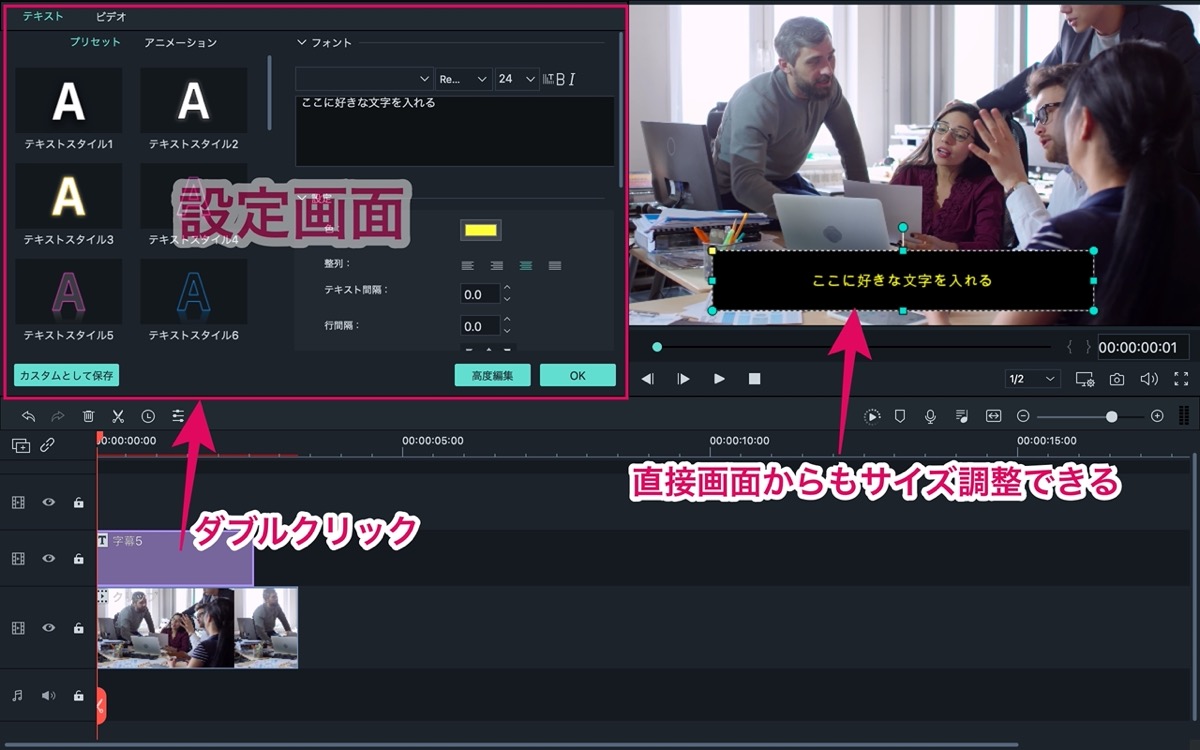1200x750 pixels.
Task: Select justify text alignment
Action: 555,265
